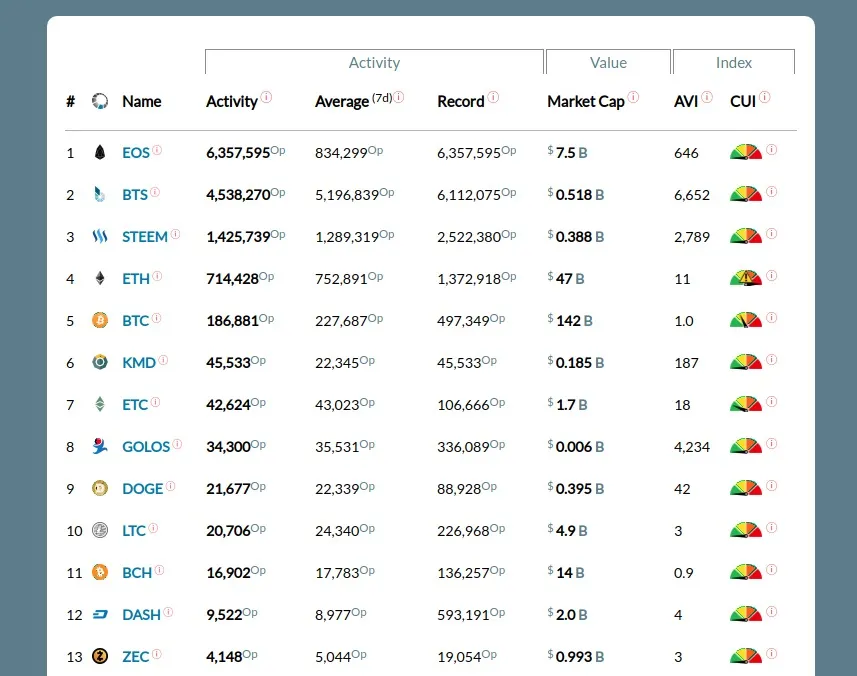Open the KMD coin link
This screenshot has width=857, height=676.
139,363
